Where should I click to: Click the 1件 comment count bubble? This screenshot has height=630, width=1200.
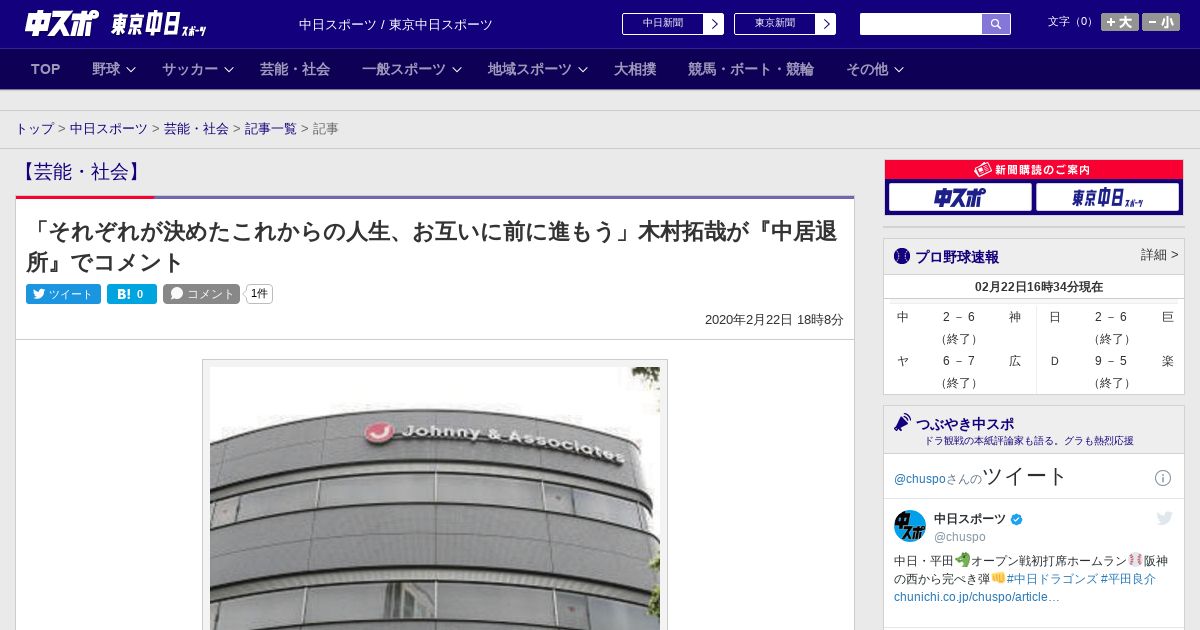[259, 294]
